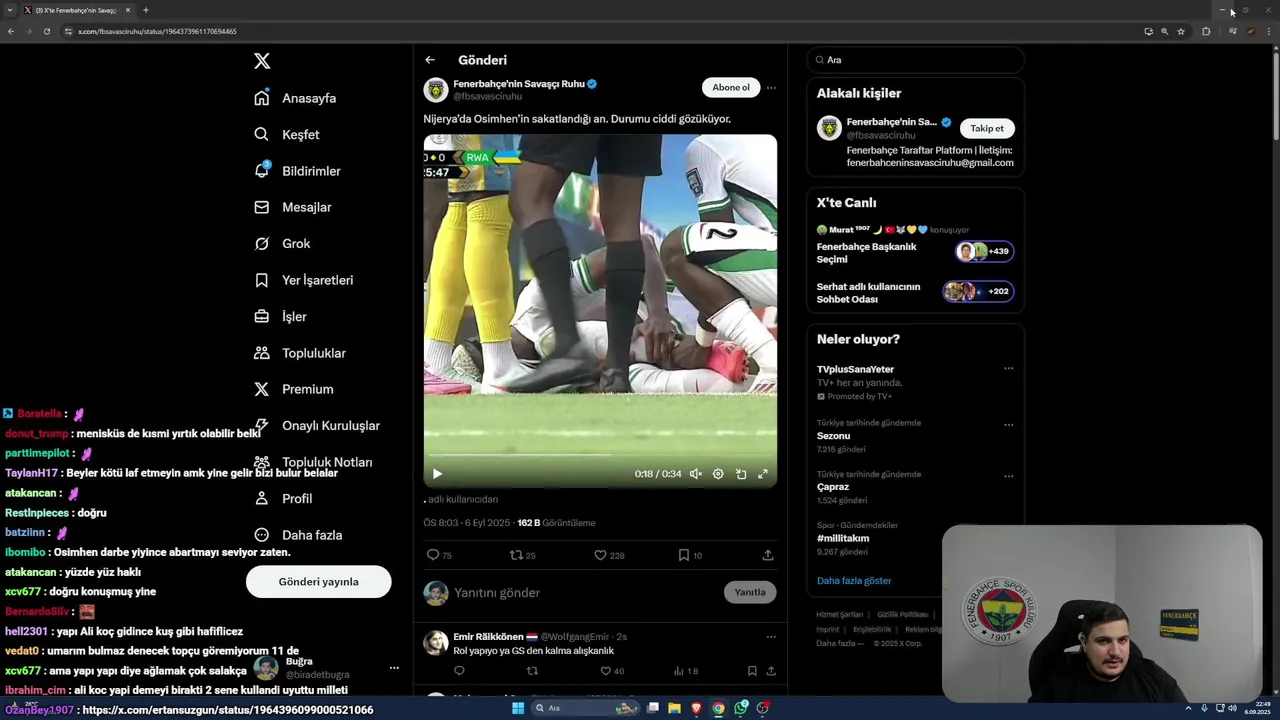Open Chrome from the taskbar
The height and width of the screenshot is (720, 1280).
tap(718, 708)
